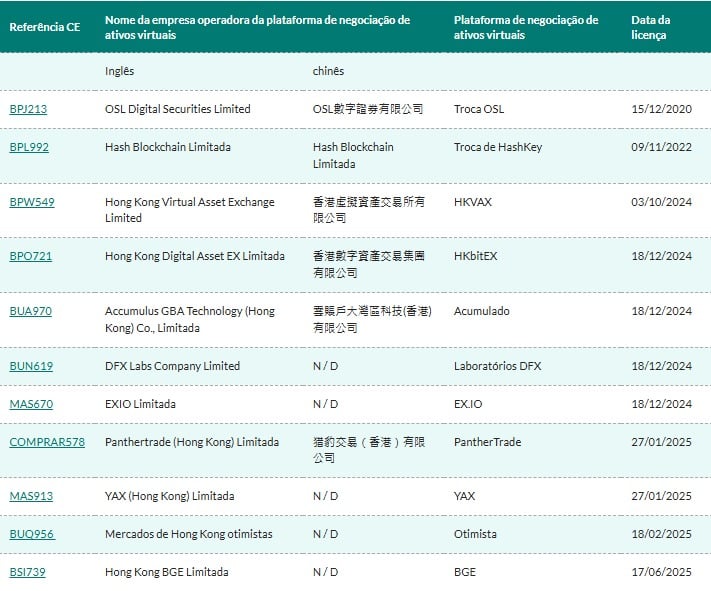
Task: Select the date 15/12/2020
Action: 662,109
